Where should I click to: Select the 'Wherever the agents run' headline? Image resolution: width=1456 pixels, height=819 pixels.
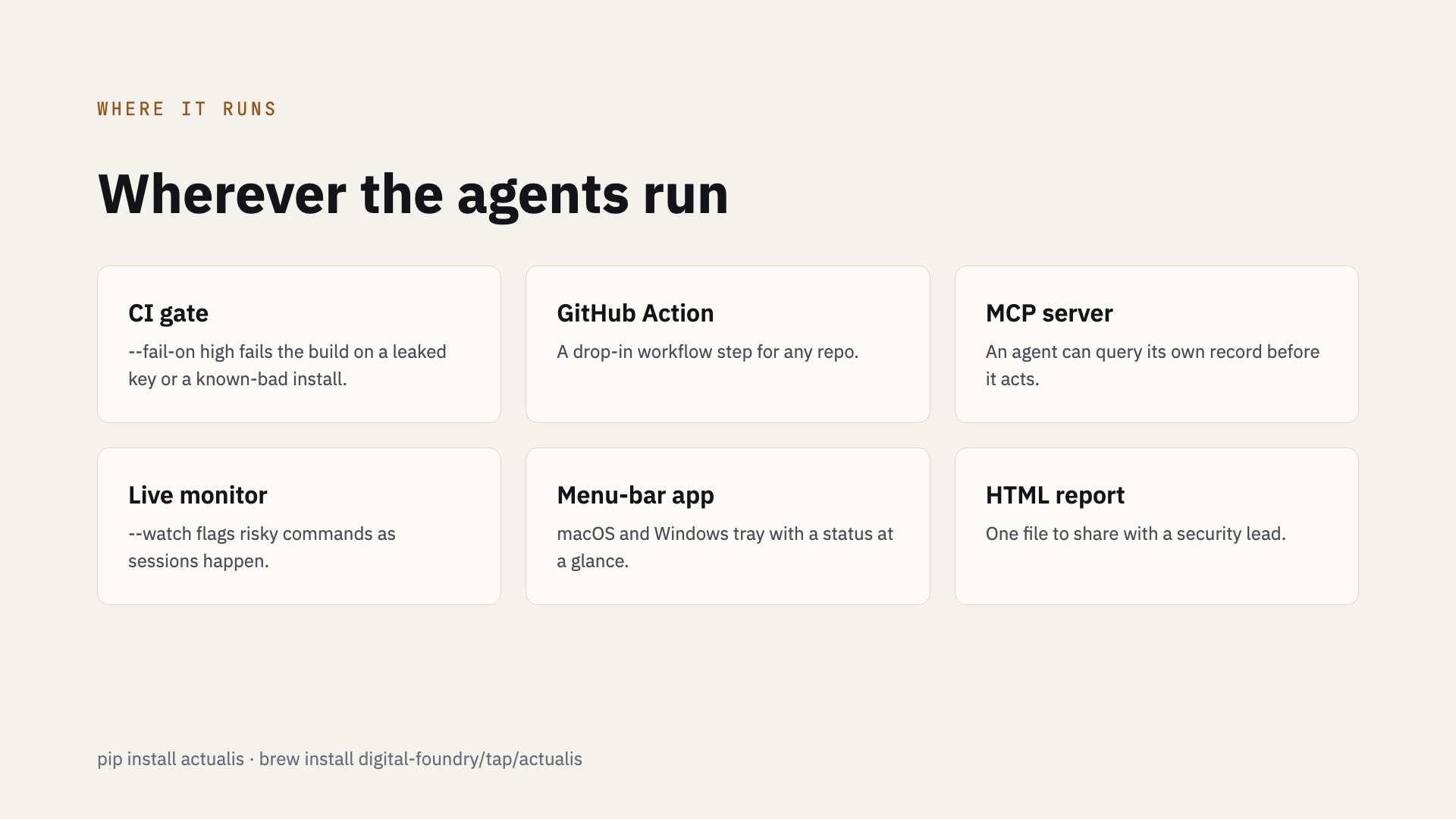(413, 195)
